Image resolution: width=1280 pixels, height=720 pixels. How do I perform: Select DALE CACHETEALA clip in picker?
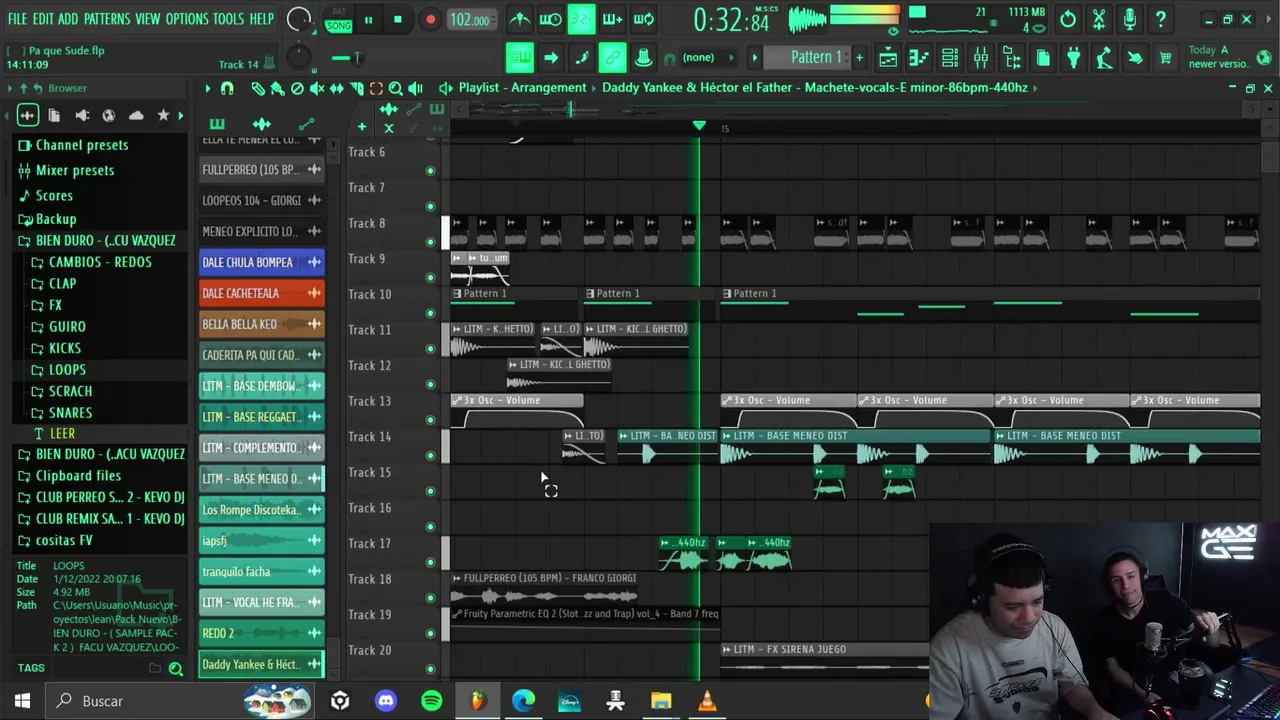[x=261, y=293]
